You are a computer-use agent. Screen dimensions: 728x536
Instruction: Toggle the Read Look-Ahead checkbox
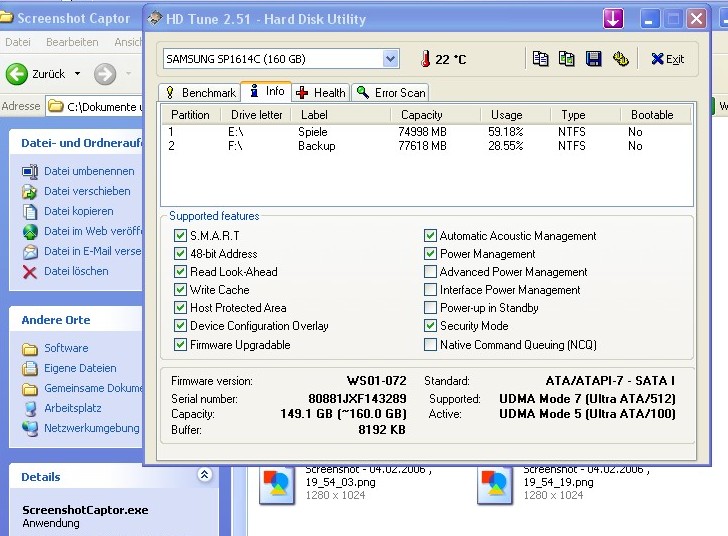tap(180, 272)
